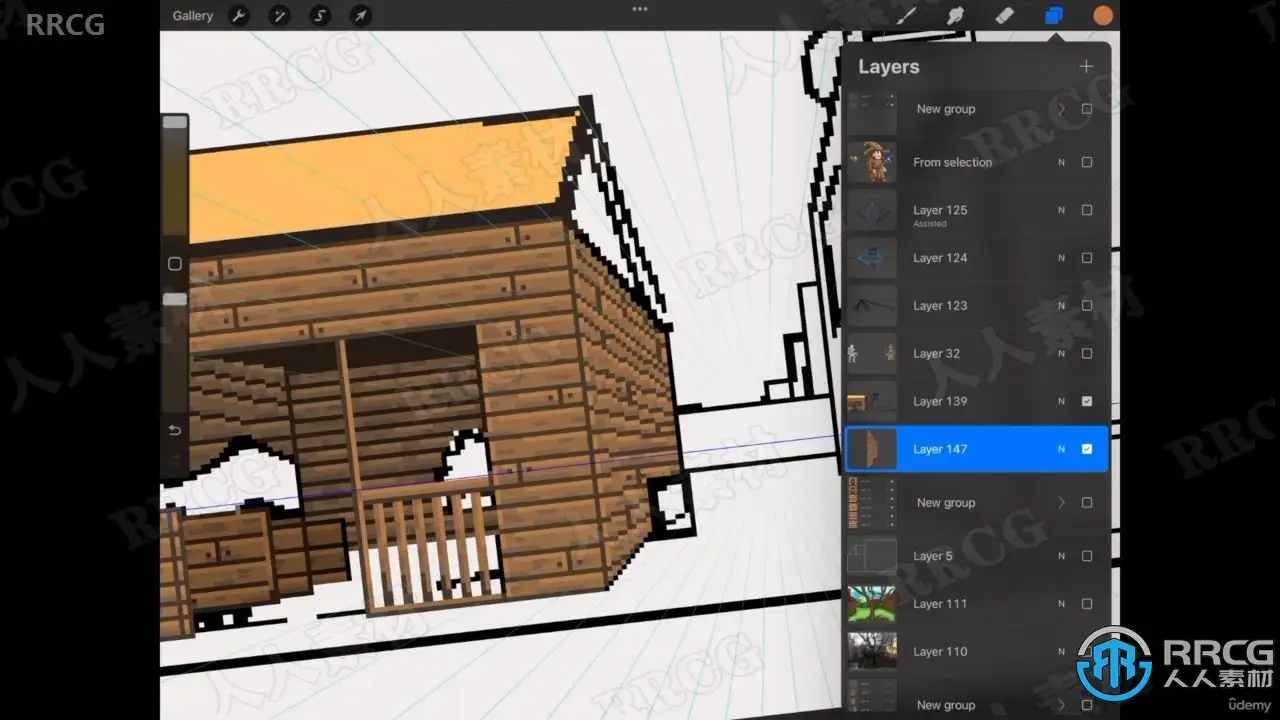Return to the Gallery
1280x720 pixels.
[x=192, y=15]
